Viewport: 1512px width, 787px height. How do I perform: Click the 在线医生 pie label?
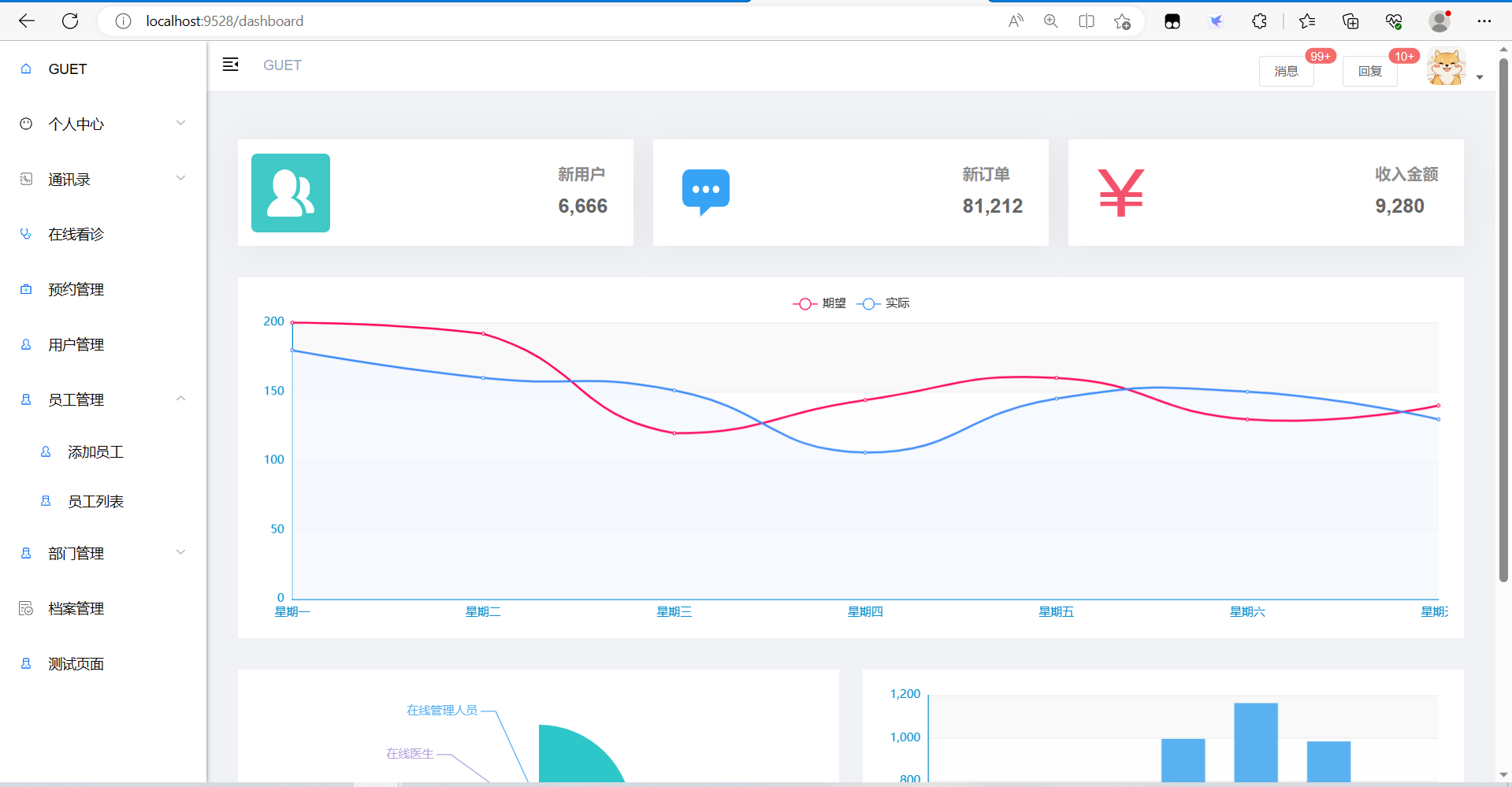click(410, 754)
